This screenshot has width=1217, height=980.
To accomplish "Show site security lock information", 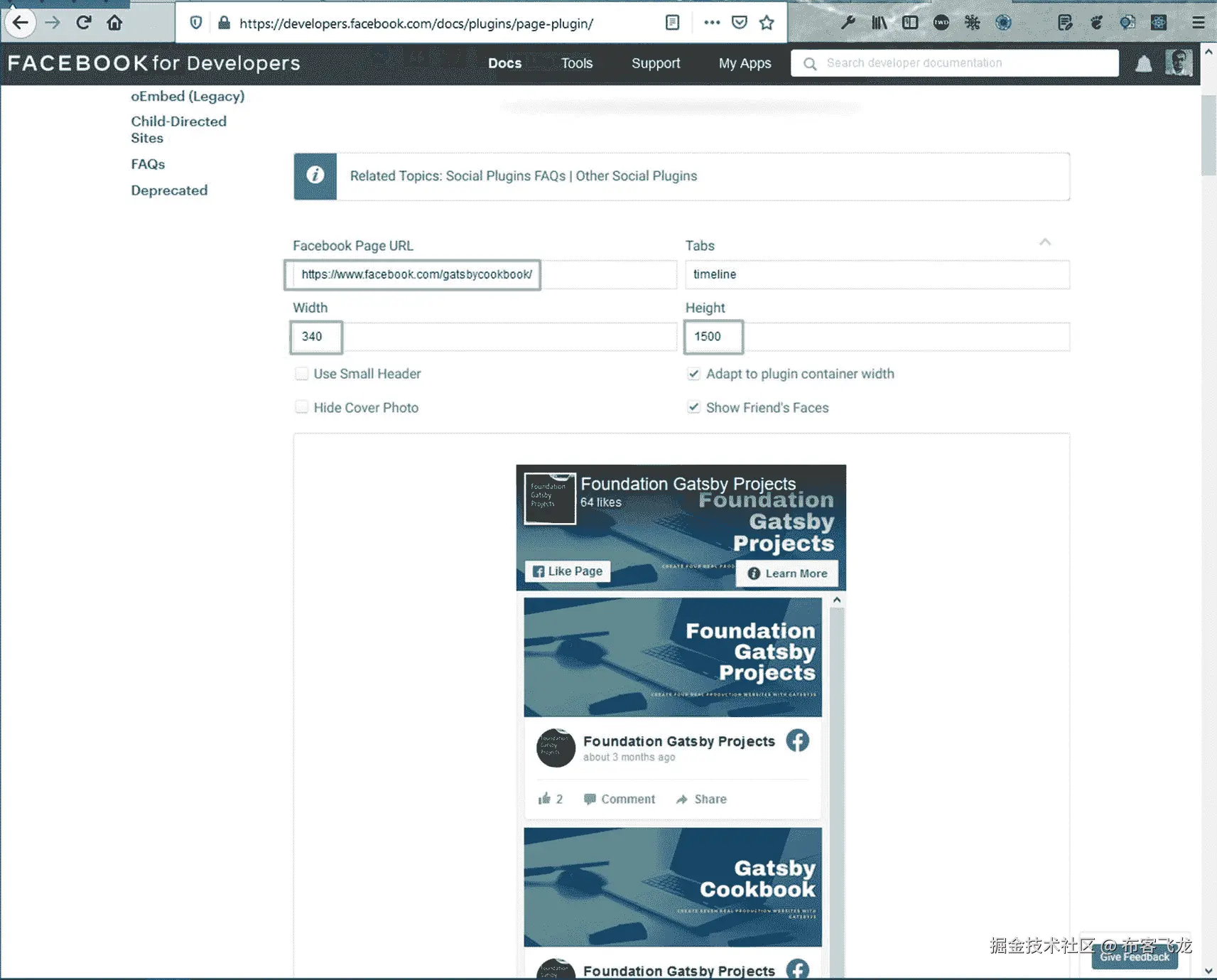I will click(224, 23).
